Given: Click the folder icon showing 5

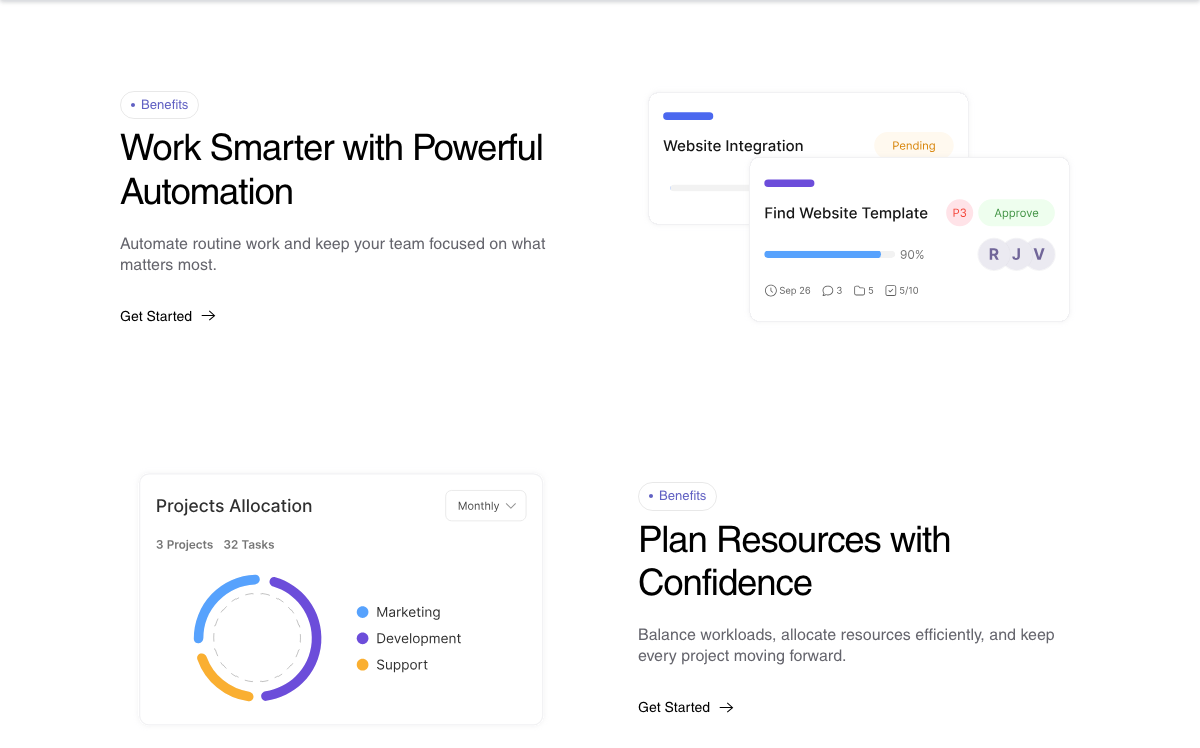Looking at the screenshot, I should coord(859,291).
